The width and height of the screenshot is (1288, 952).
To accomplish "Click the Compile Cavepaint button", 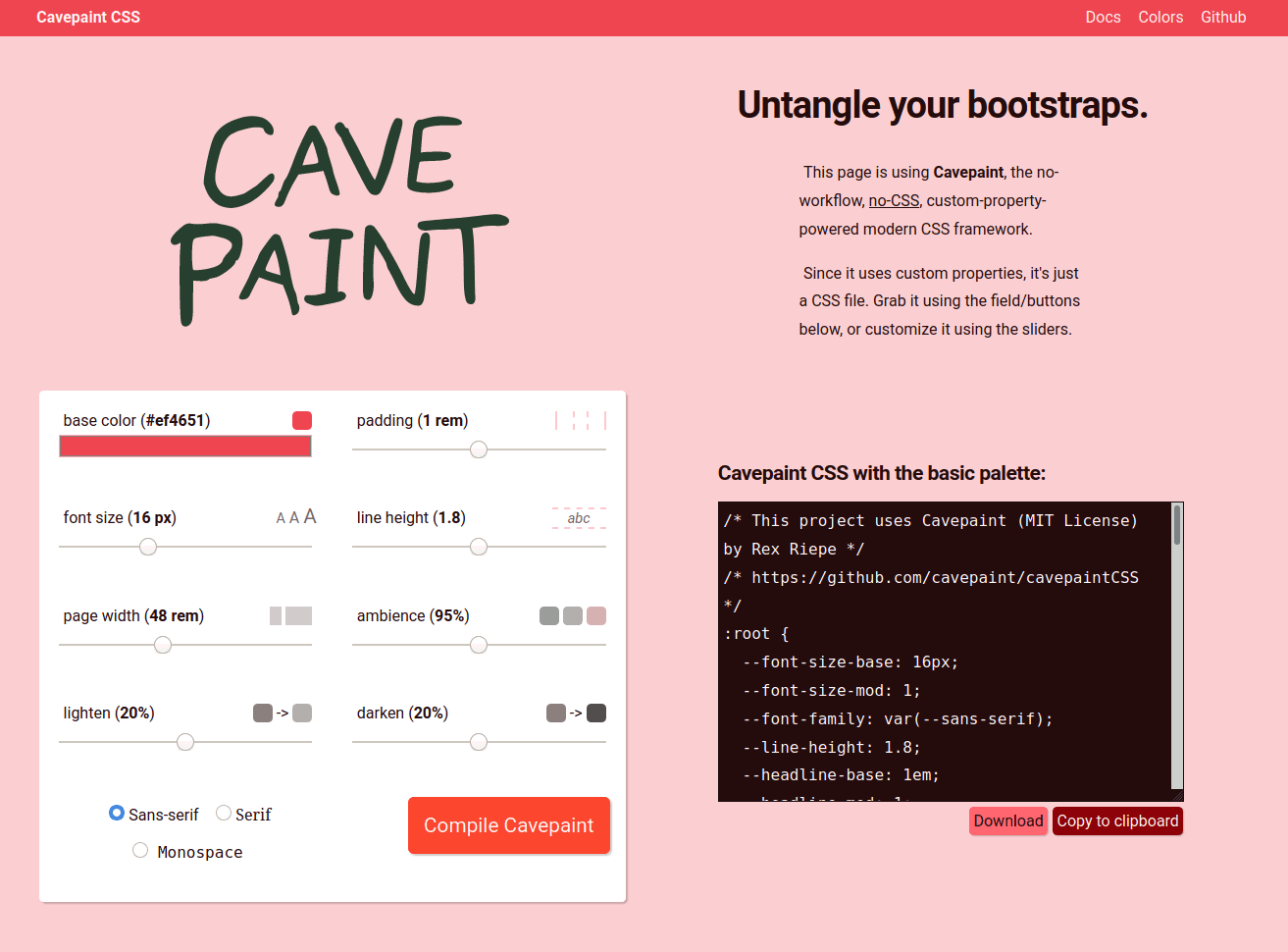I will [509, 825].
